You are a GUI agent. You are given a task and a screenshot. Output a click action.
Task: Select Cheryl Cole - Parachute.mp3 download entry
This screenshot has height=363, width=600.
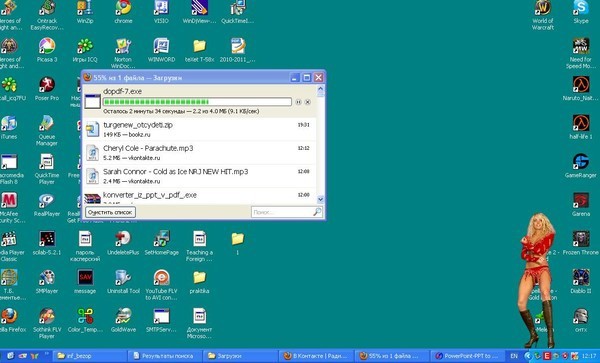point(200,153)
